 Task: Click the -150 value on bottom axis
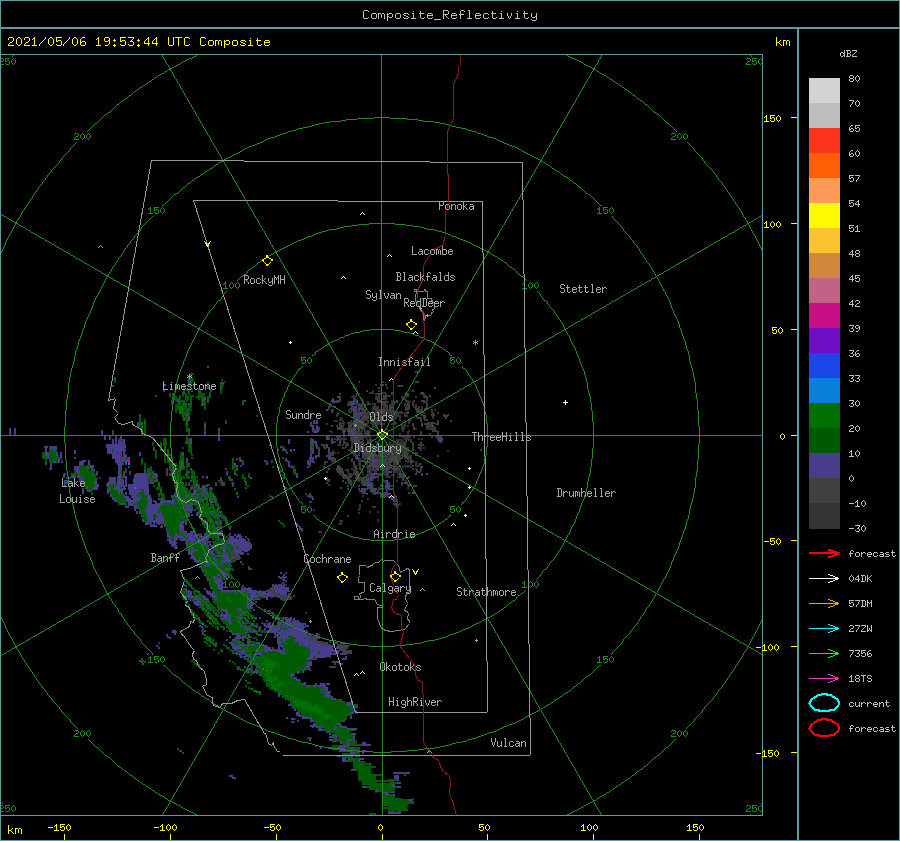59,827
